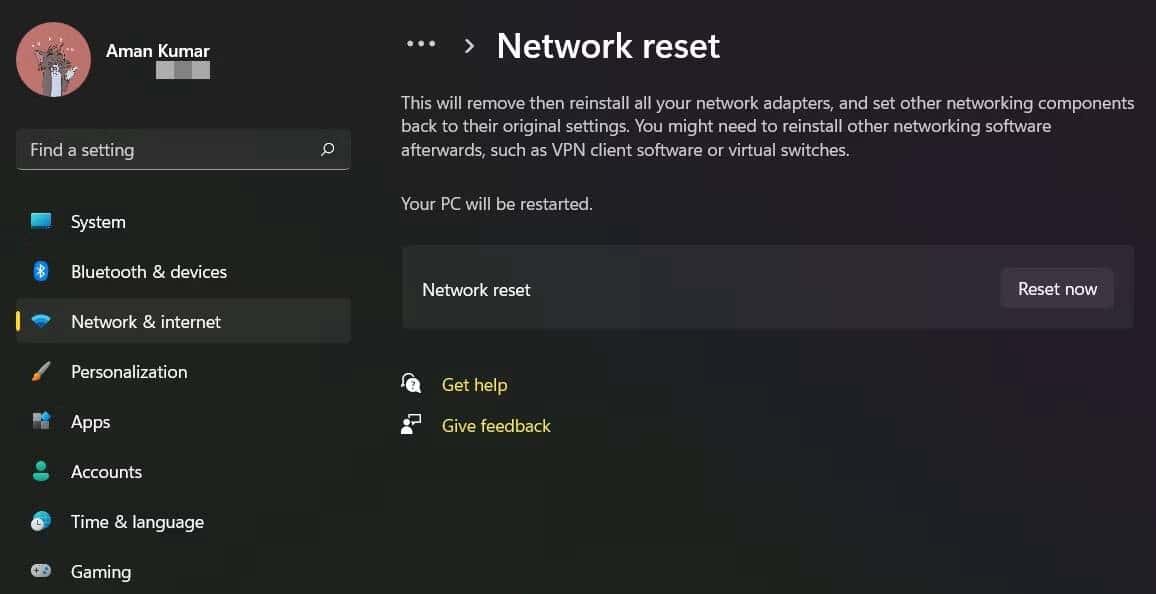
Task: Switch to the Accounts settings section
Action: point(106,471)
